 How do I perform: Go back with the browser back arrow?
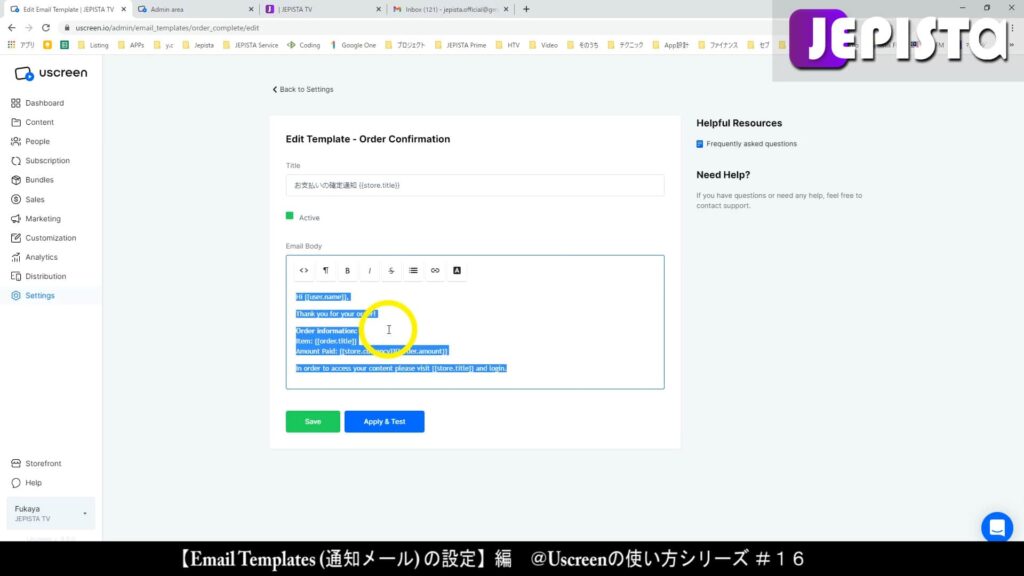tap(12, 28)
